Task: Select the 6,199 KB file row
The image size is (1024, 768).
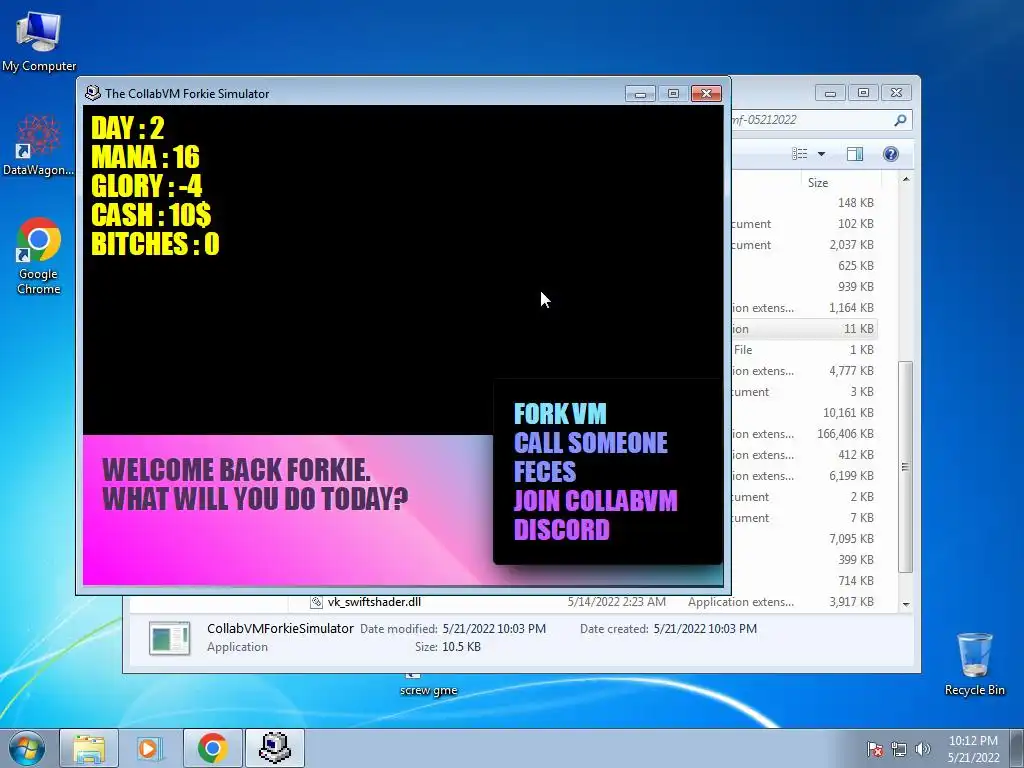Action: 804,476
